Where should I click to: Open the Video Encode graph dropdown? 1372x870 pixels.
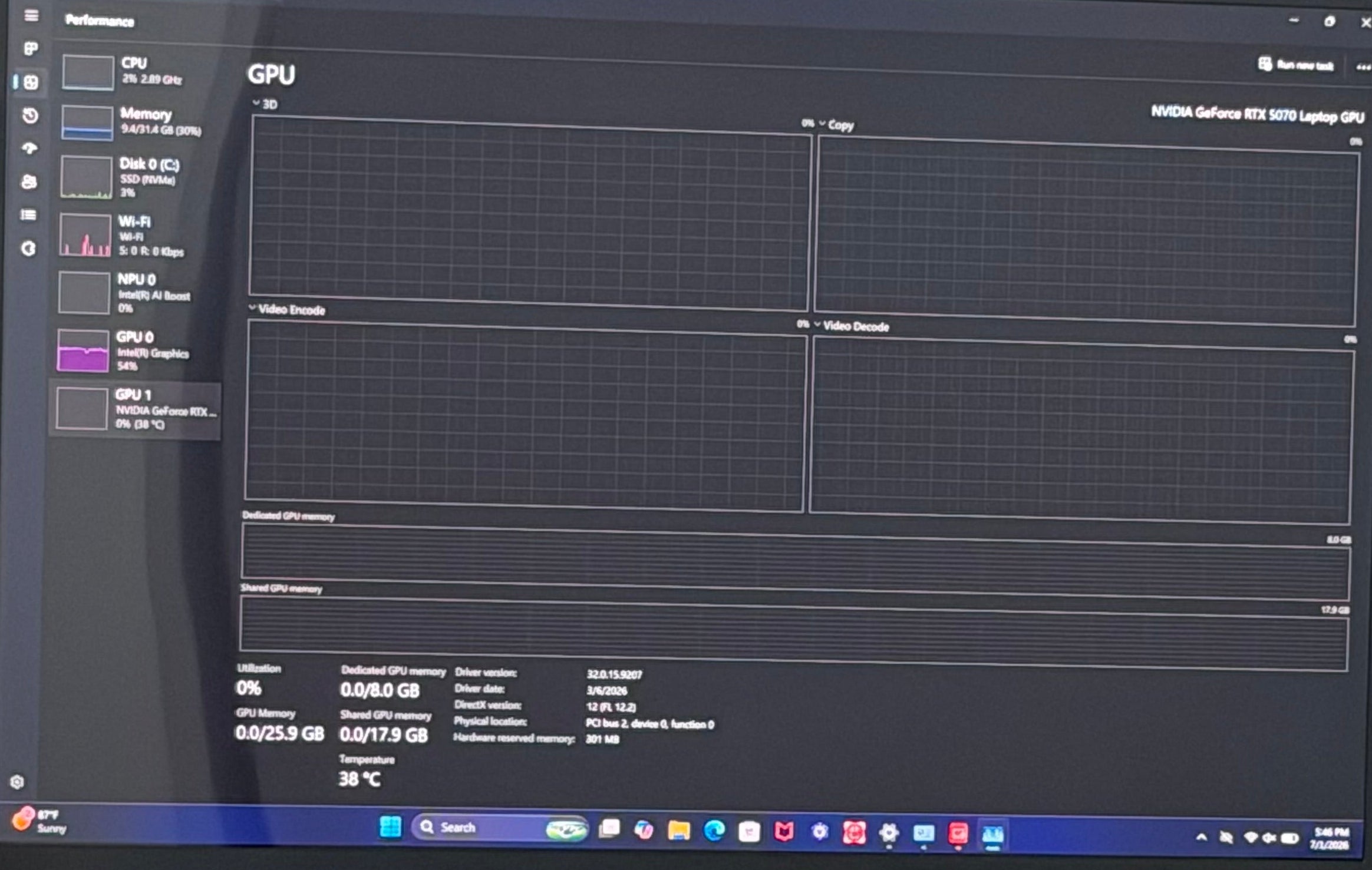[287, 309]
